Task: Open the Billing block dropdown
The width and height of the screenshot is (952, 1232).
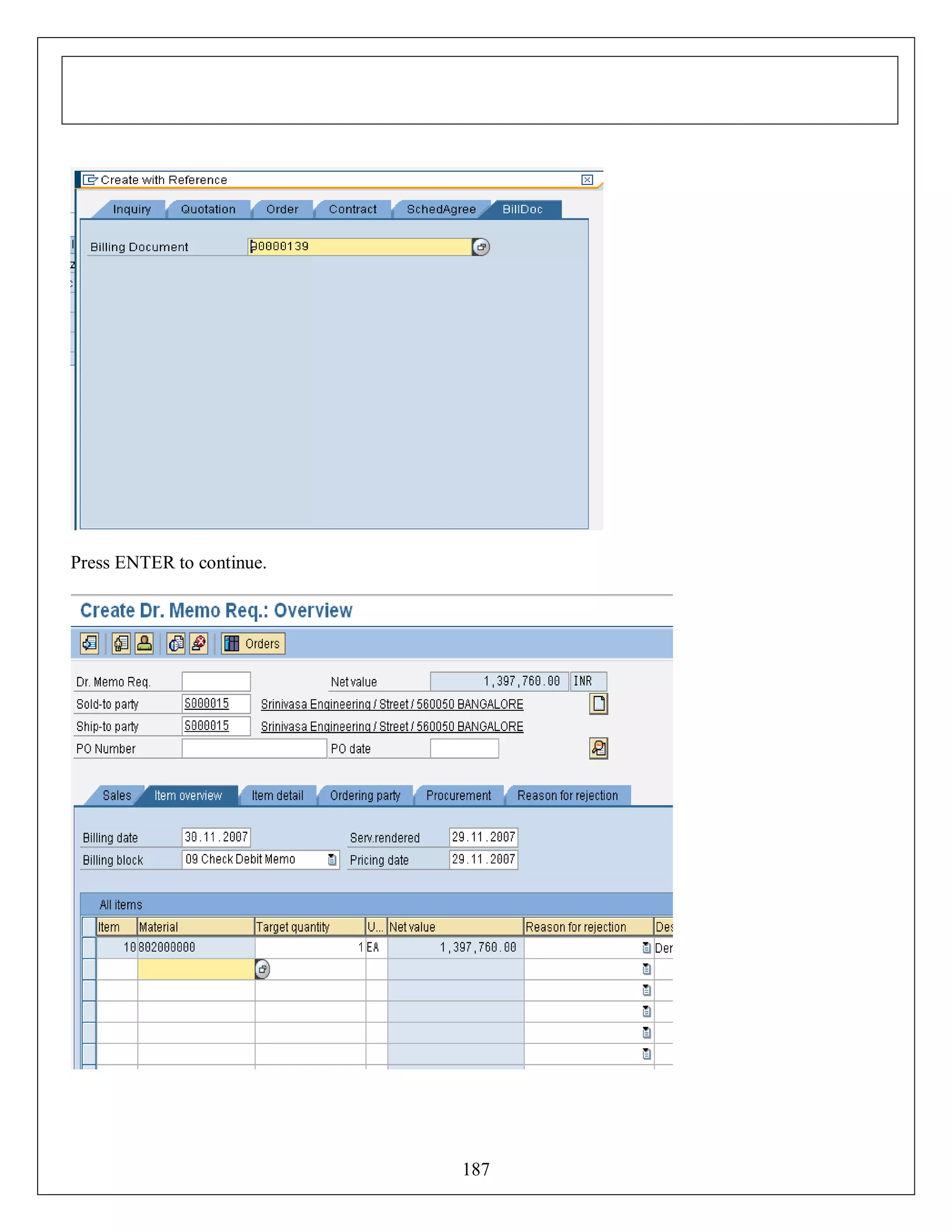Action: coord(332,860)
